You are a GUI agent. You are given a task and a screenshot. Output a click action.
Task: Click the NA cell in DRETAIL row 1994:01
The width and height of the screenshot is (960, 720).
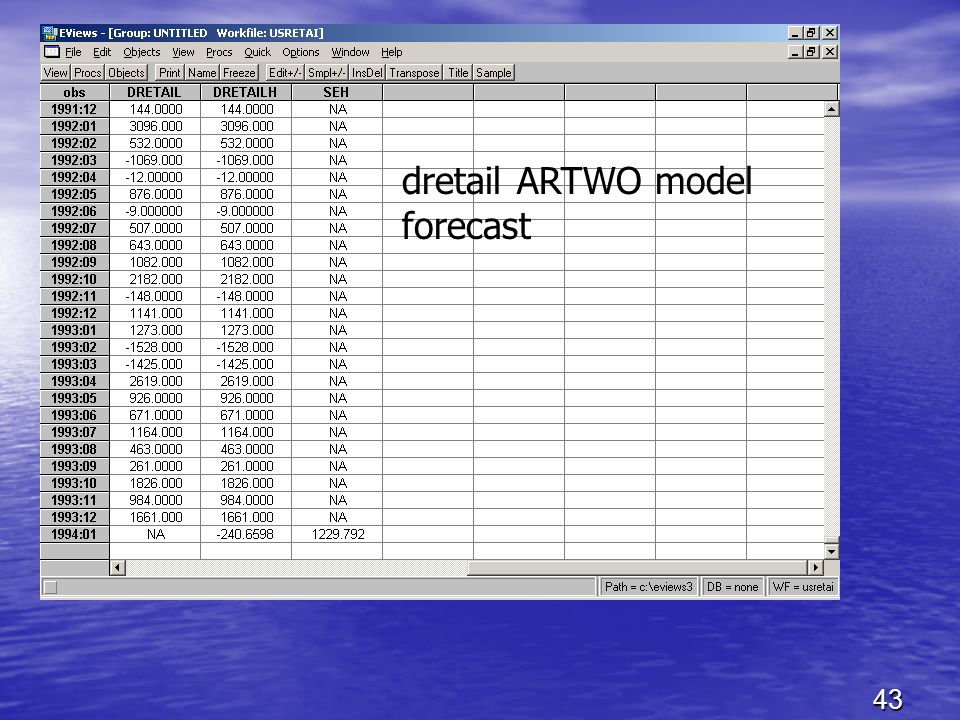[x=154, y=534]
